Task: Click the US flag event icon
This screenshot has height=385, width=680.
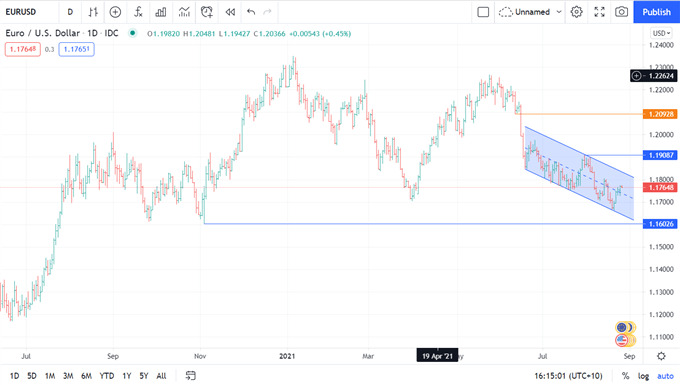Action: tap(622, 340)
